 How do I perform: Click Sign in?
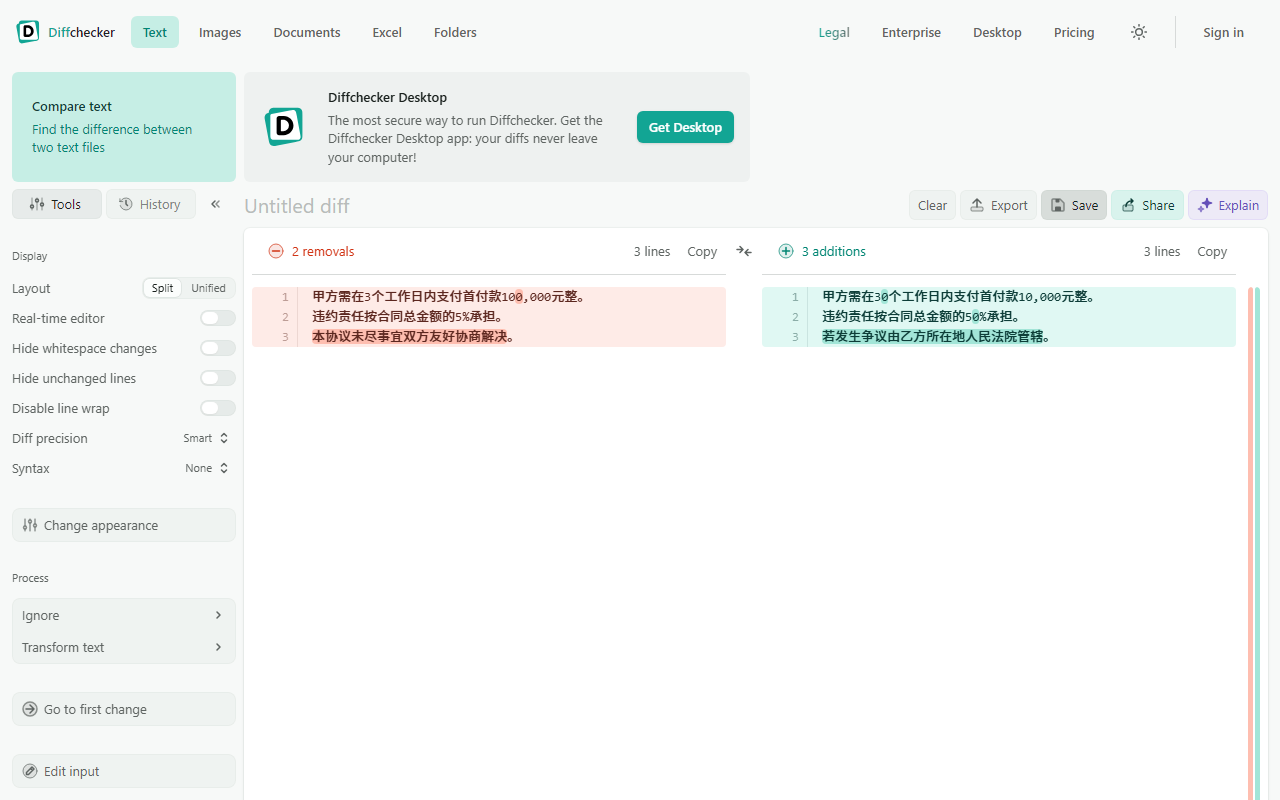coord(1223,32)
